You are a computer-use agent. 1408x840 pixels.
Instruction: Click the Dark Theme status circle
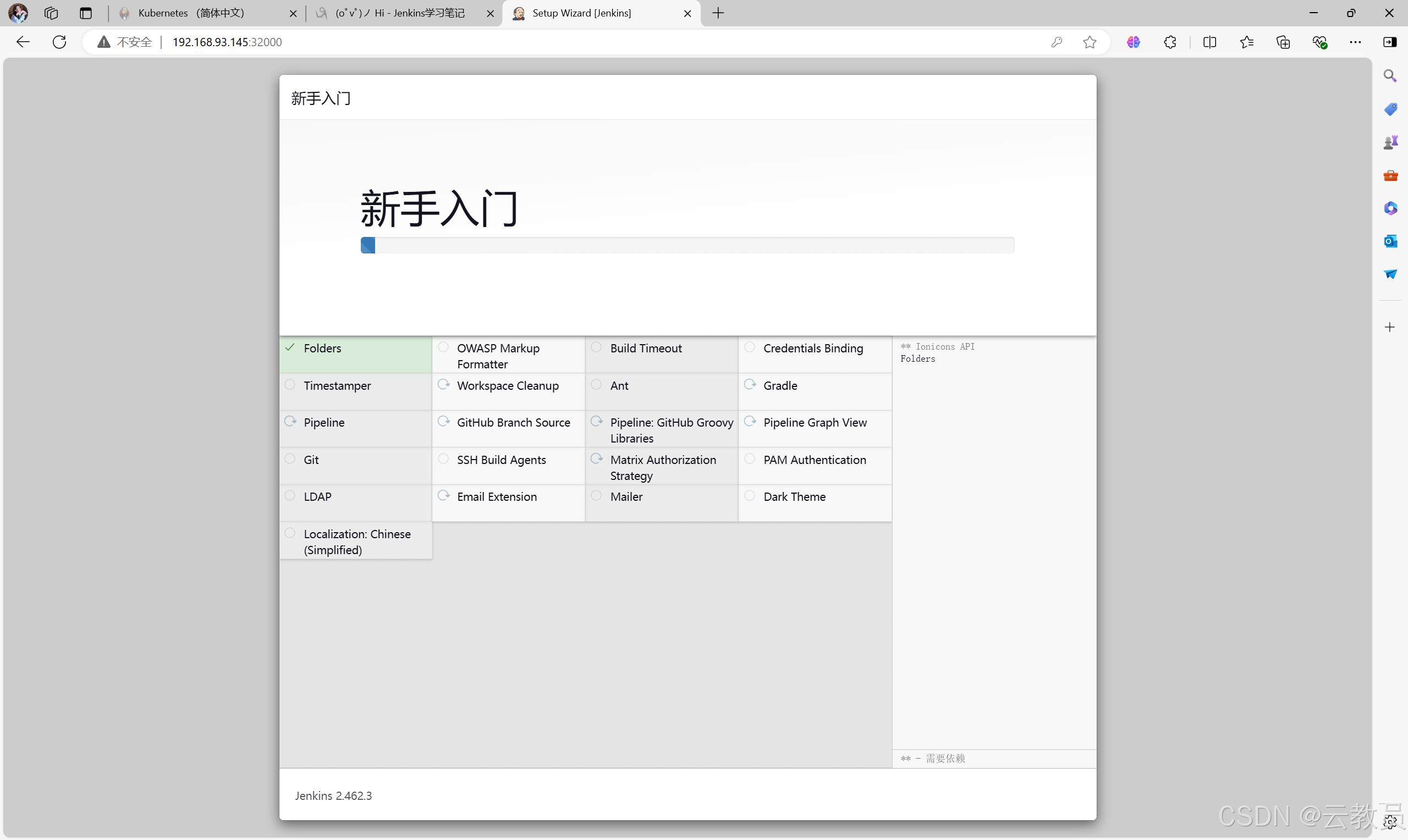pos(750,496)
